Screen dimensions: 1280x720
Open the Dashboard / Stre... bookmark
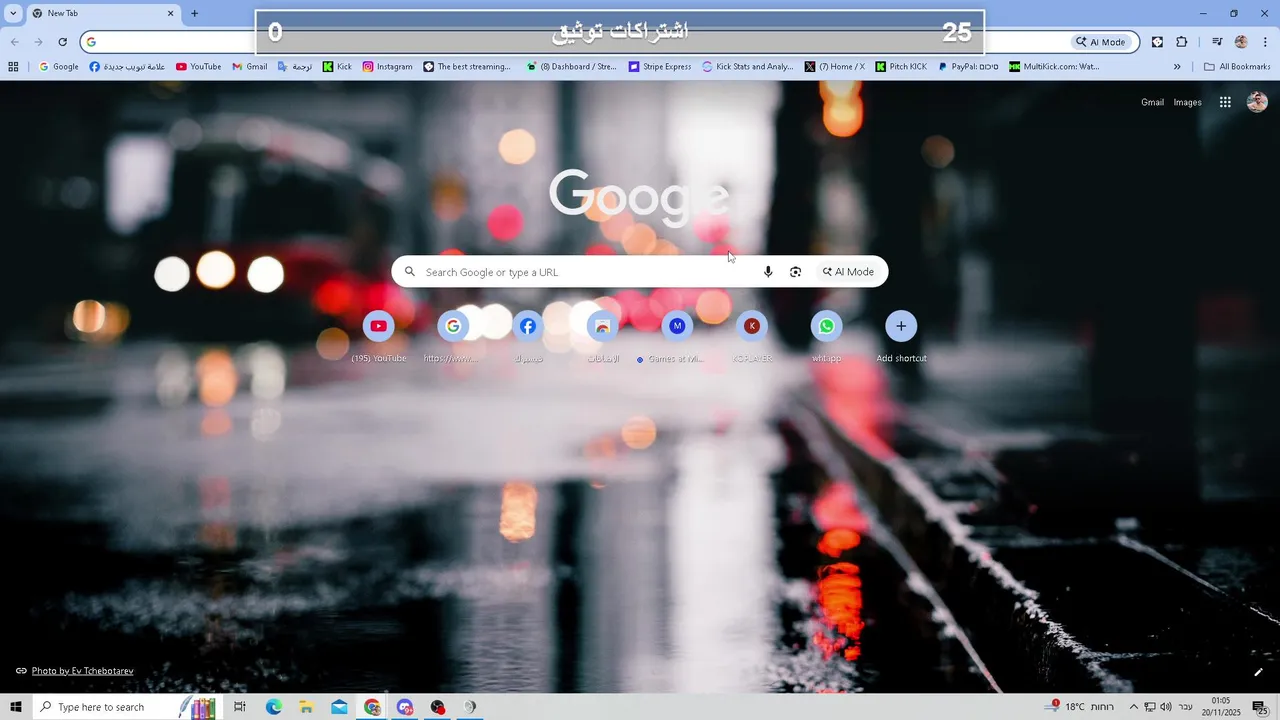tap(572, 67)
